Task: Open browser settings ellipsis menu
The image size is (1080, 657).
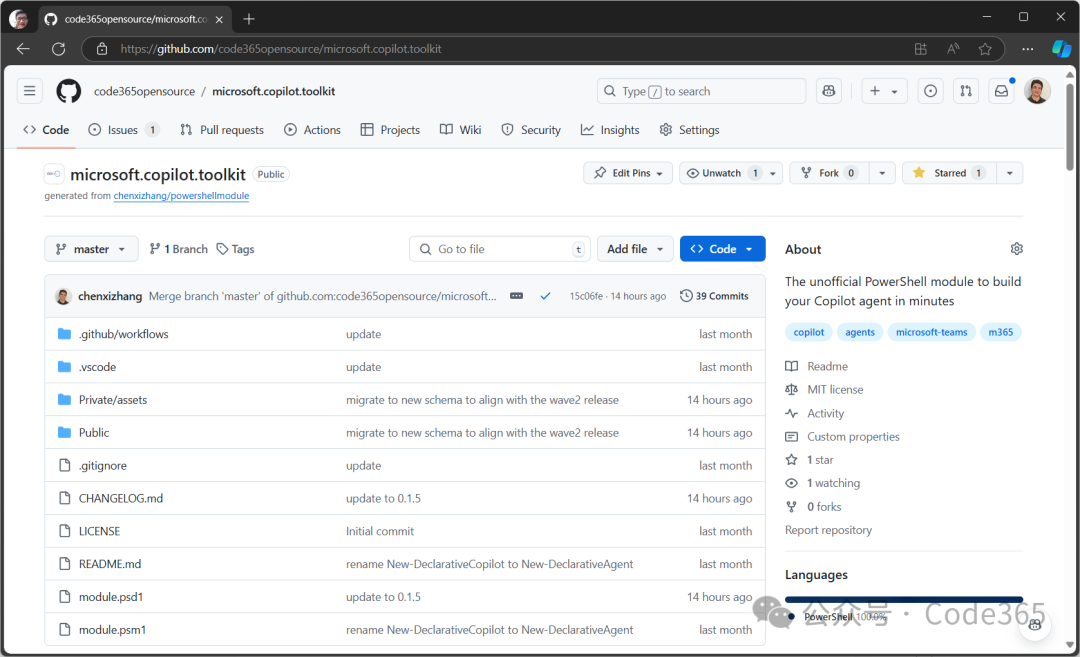Action: coord(1028,49)
